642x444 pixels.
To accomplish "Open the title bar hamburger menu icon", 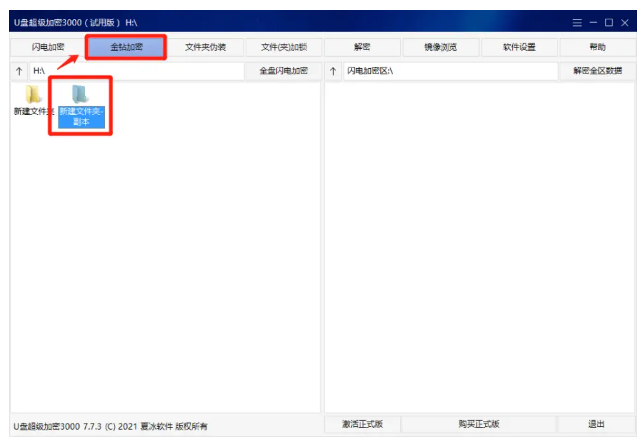I will point(576,22).
